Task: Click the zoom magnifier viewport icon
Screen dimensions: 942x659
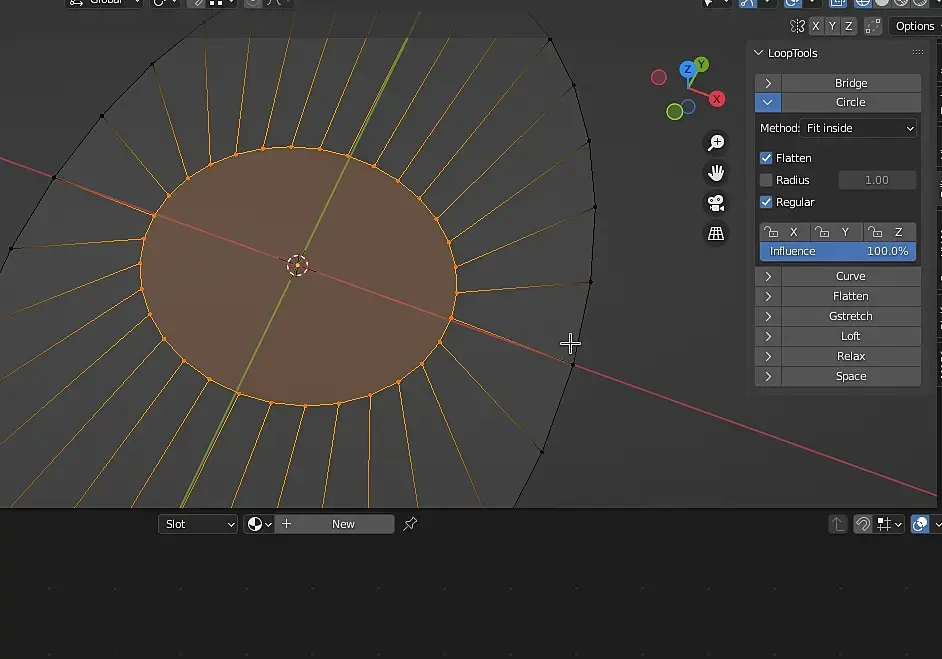Action: tap(716, 143)
